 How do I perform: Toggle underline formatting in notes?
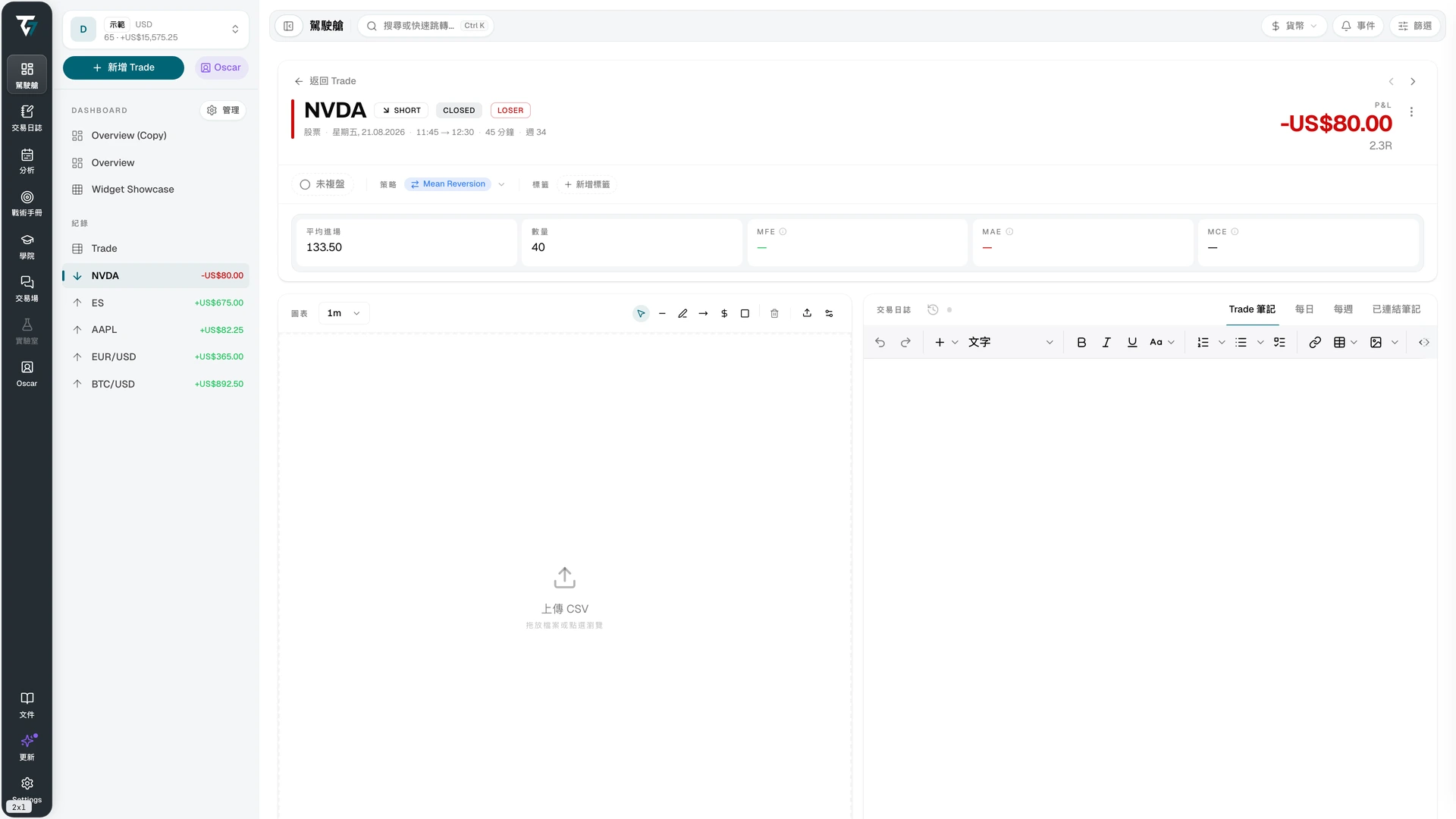pyautogui.click(x=1132, y=343)
